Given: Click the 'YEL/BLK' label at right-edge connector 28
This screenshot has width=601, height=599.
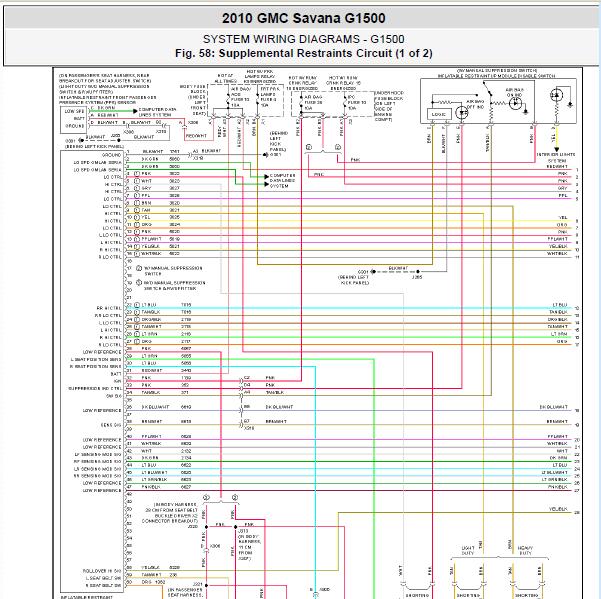Looking at the screenshot, I should pyautogui.click(x=558, y=509).
